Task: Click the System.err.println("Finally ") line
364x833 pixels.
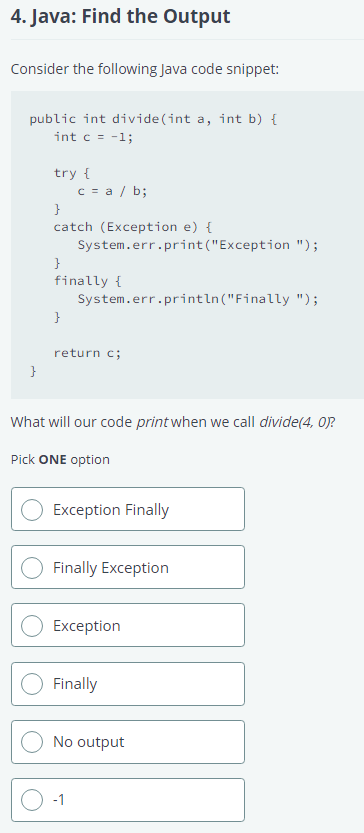Action: [198, 300]
